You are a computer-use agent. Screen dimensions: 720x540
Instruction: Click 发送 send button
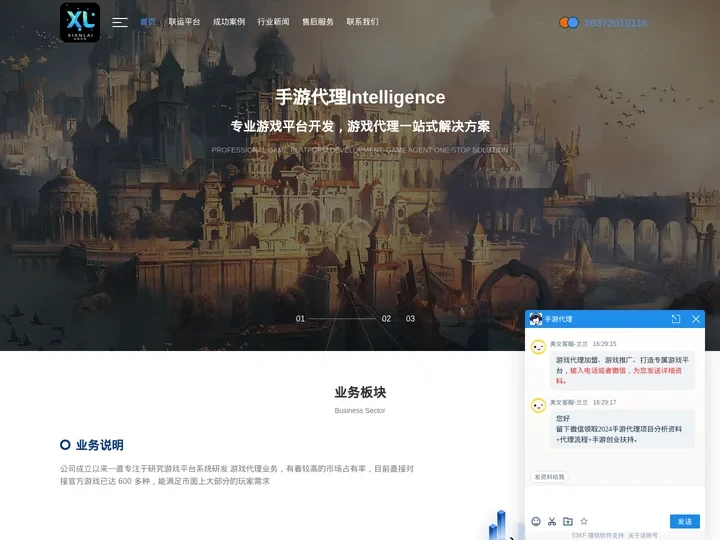(685, 521)
